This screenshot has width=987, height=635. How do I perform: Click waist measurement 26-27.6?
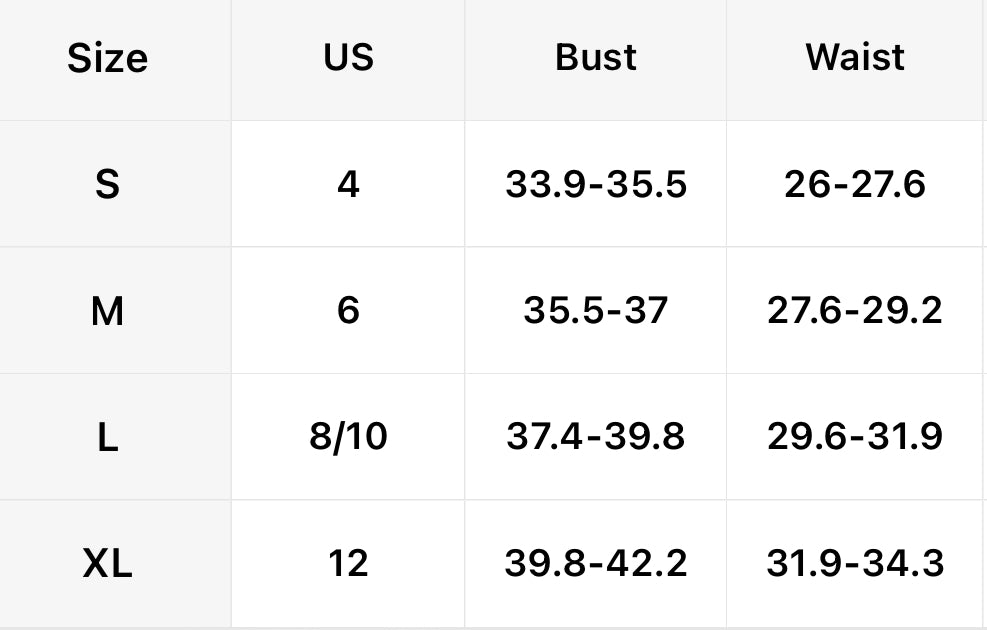(x=855, y=184)
